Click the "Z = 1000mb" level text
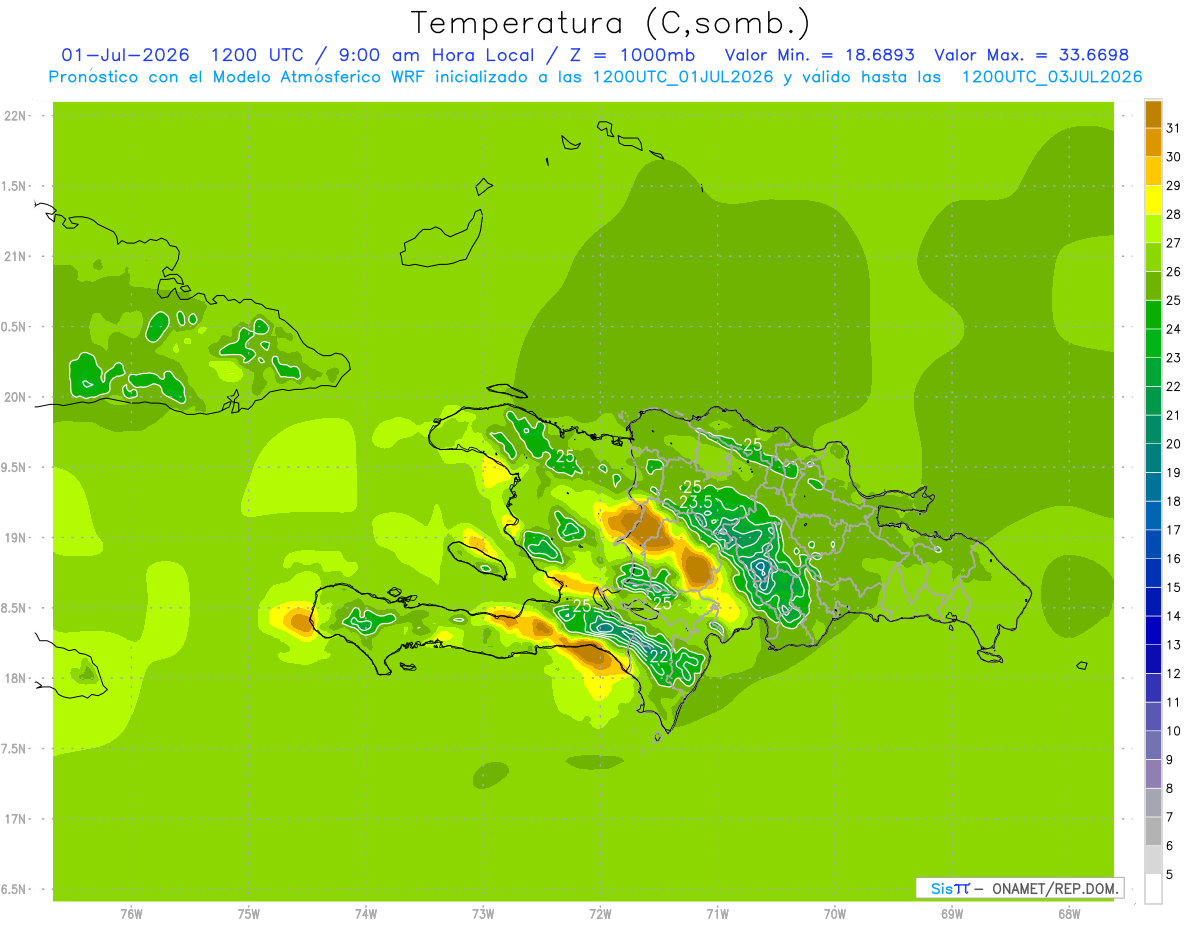 (x=632, y=55)
